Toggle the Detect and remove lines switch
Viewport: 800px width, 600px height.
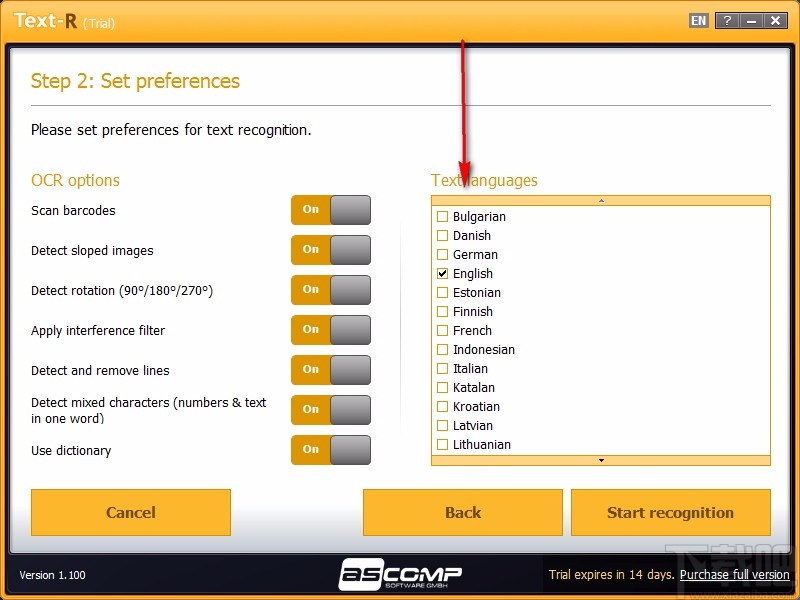click(331, 370)
